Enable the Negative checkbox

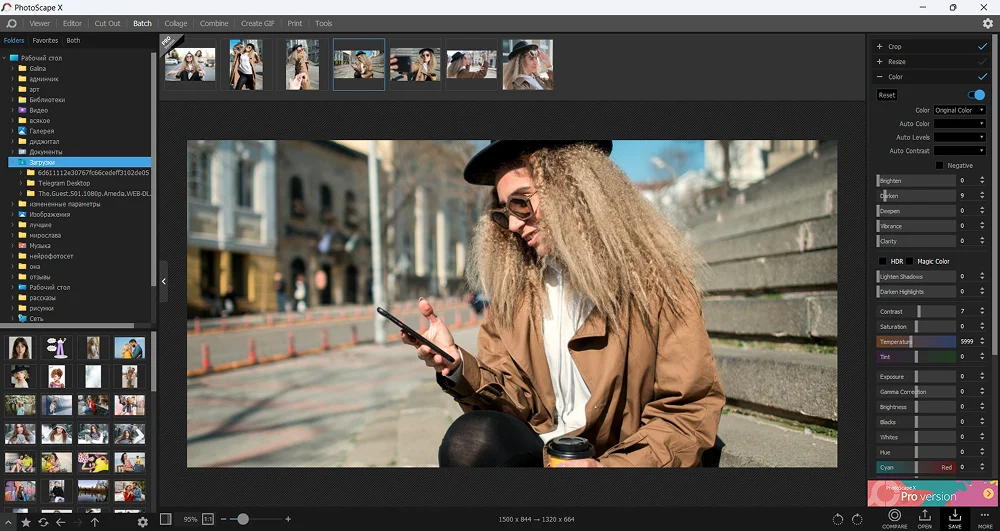point(939,165)
